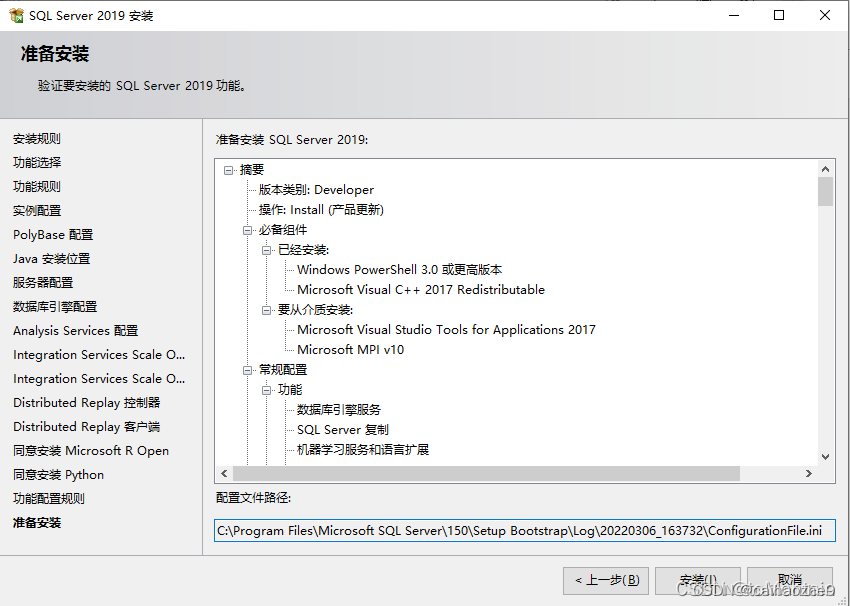
Task: Collapse the 常规配置 node
Action: click(x=247, y=369)
